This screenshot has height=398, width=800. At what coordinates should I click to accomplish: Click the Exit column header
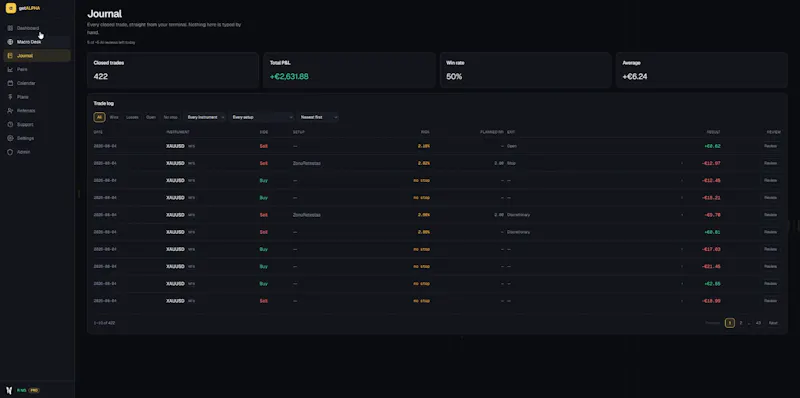tap(511, 132)
